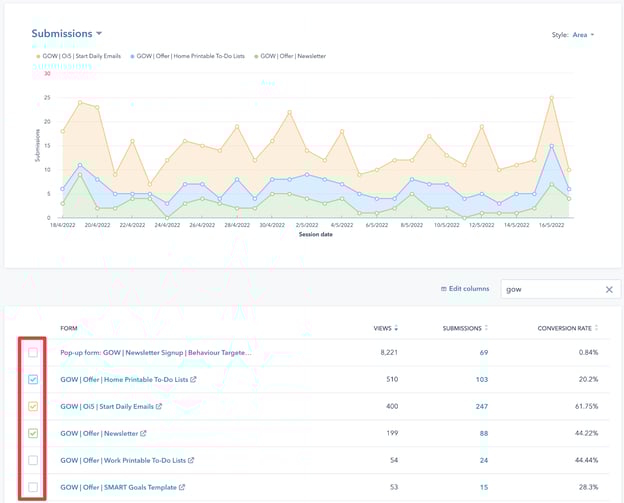Clear the search field with the X icon
Viewport: 624px width, 503px height.
click(x=609, y=289)
